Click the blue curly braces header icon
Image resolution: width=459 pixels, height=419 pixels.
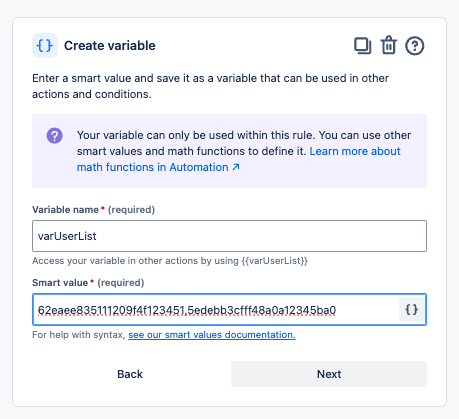[x=45, y=45]
